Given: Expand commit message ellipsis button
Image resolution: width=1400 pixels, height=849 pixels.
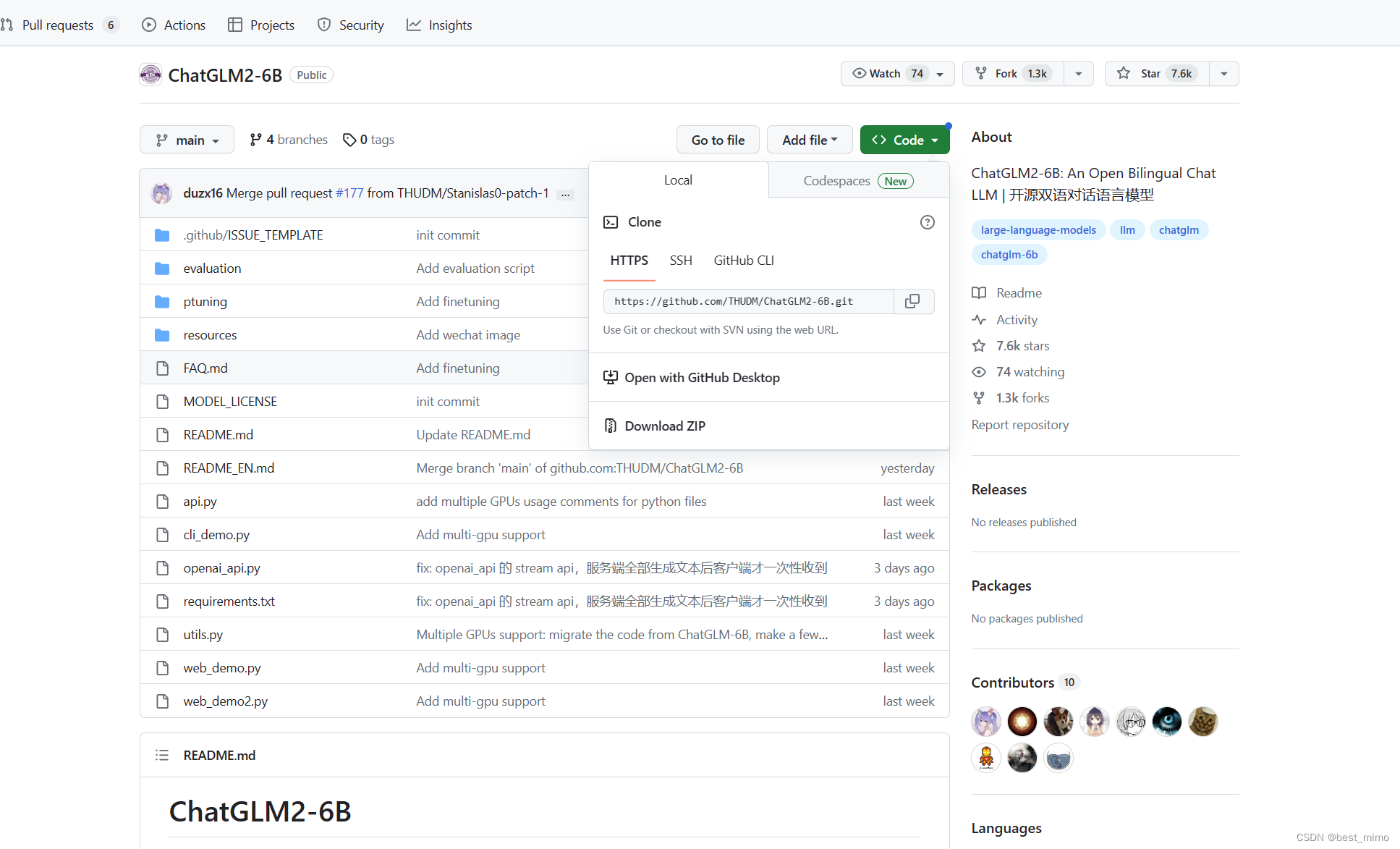Looking at the screenshot, I should click(x=566, y=194).
